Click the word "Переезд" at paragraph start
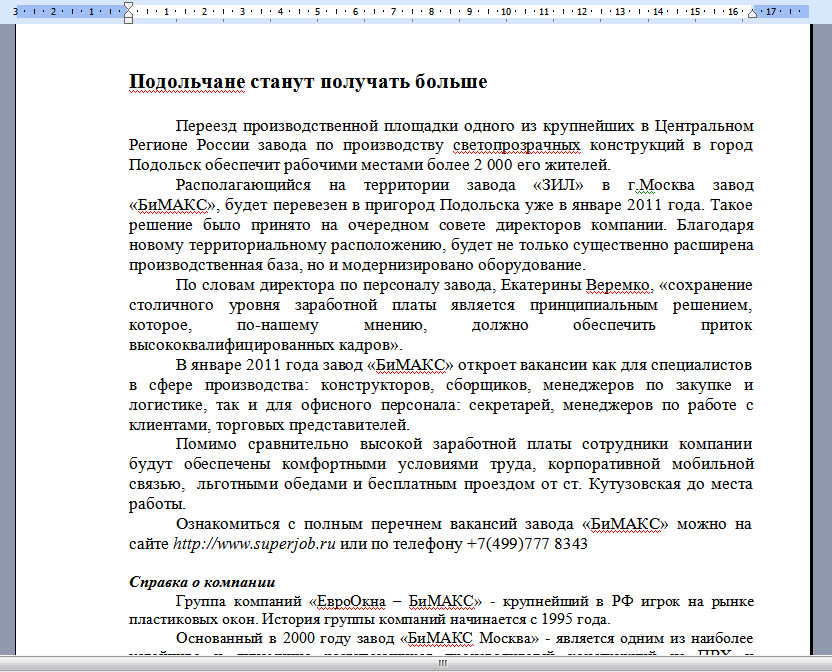Viewport: 832px width, 672px height. (x=205, y=126)
